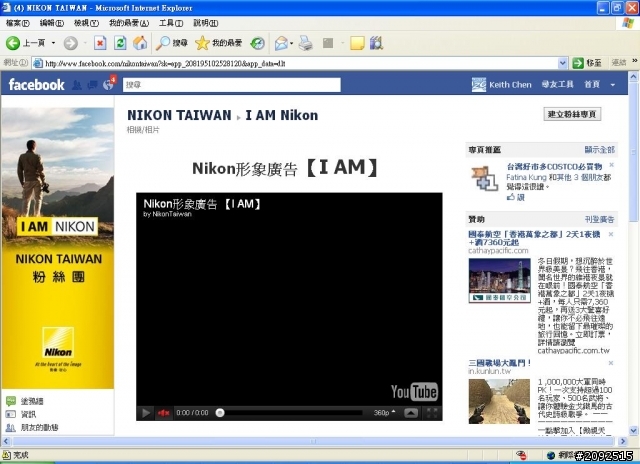Open the YouTube logo in the player
Screen dimensions: 640x464
coord(414,392)
